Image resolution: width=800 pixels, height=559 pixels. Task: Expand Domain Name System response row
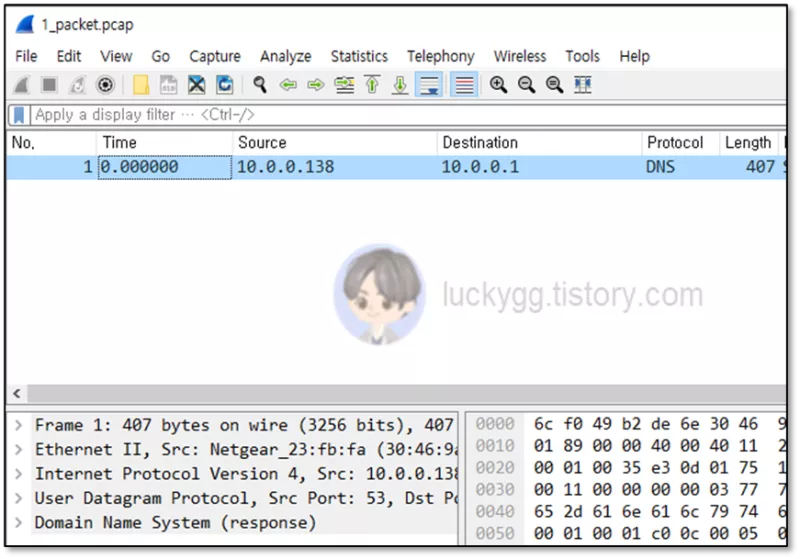click(18, 523)
